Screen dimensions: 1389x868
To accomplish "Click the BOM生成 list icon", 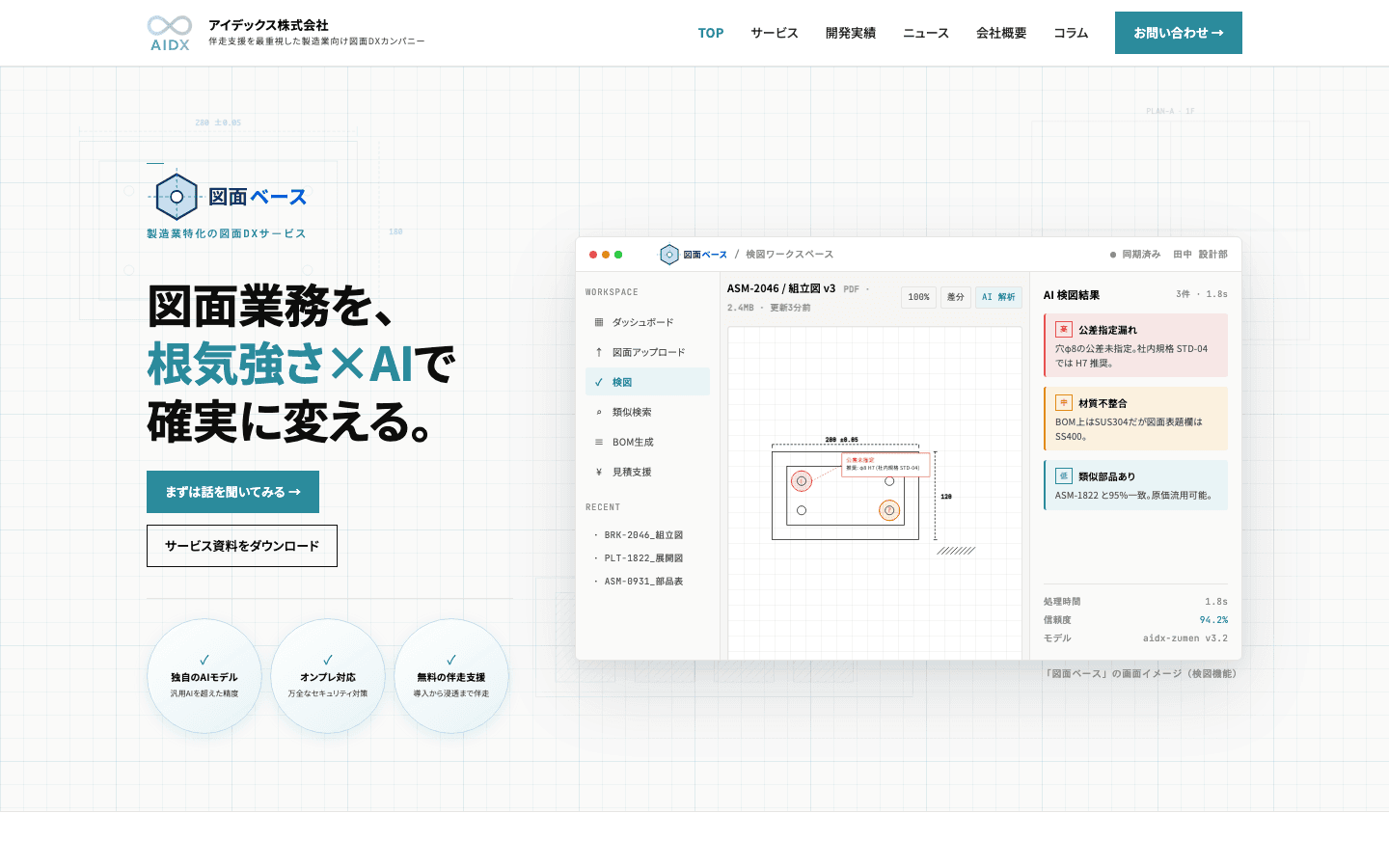I will point(599,442).
